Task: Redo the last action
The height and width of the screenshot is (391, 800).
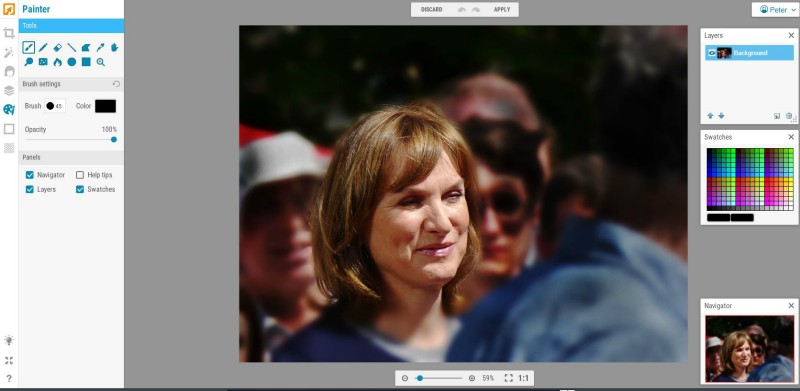Action: point(476,10)
